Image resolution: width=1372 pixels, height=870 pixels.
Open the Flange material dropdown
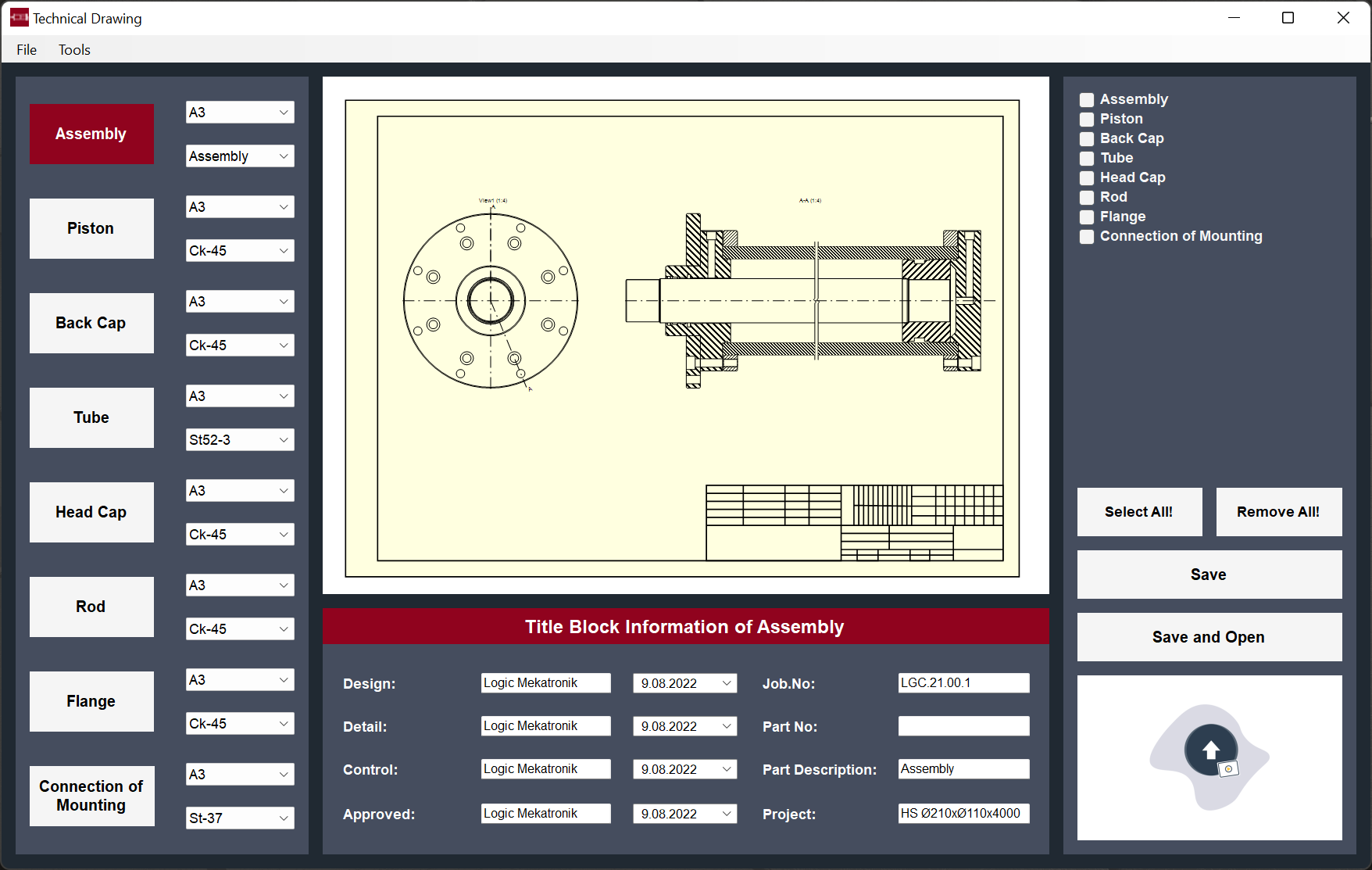[240, 724]
